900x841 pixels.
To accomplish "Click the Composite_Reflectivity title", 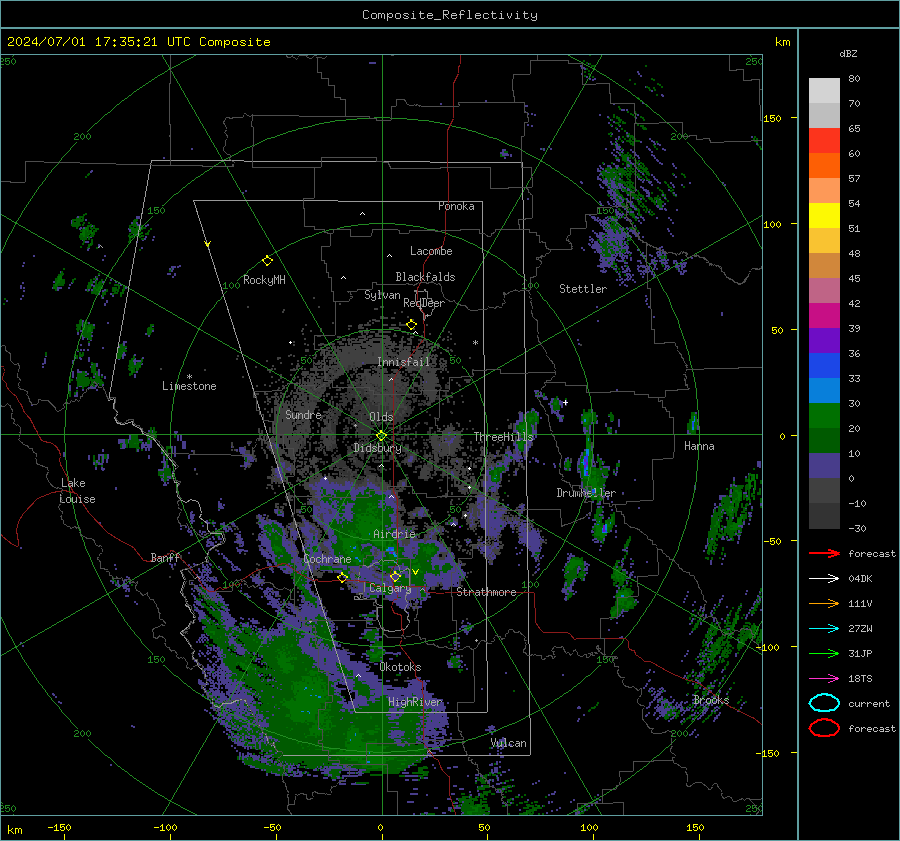I will pos(449,15).
